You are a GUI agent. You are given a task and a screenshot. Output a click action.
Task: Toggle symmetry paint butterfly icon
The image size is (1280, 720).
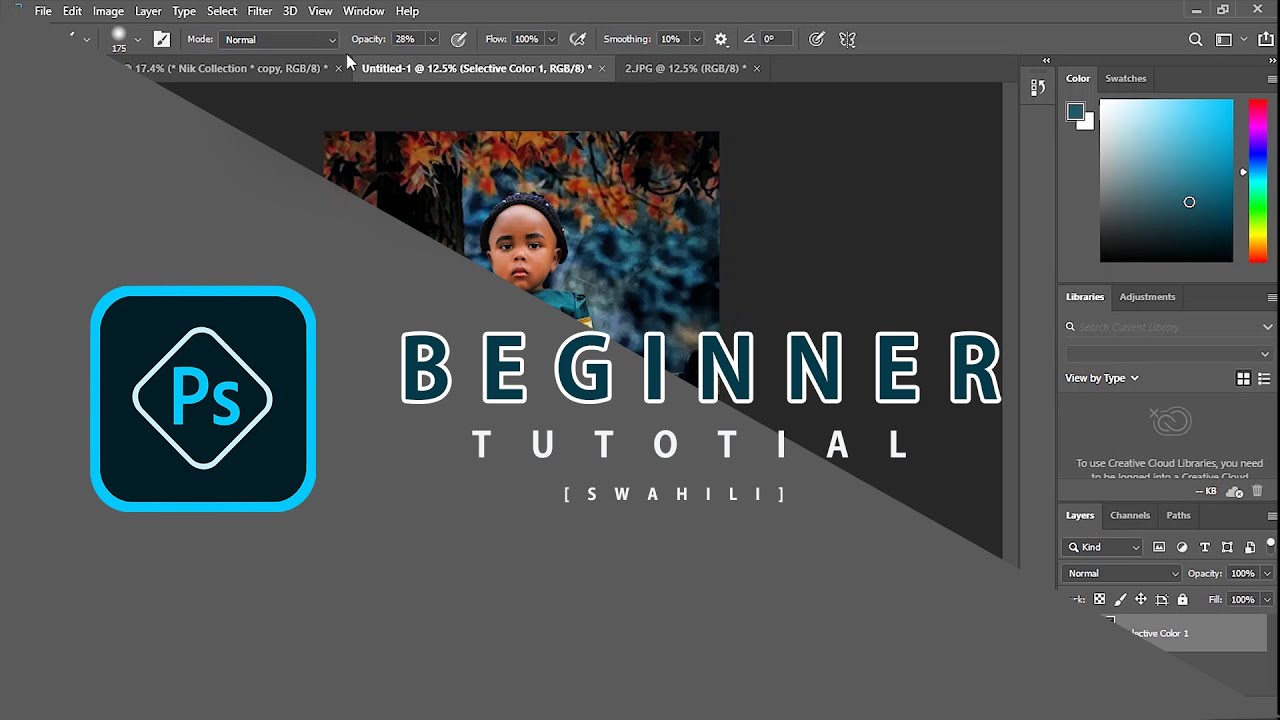tap(848, 39)
